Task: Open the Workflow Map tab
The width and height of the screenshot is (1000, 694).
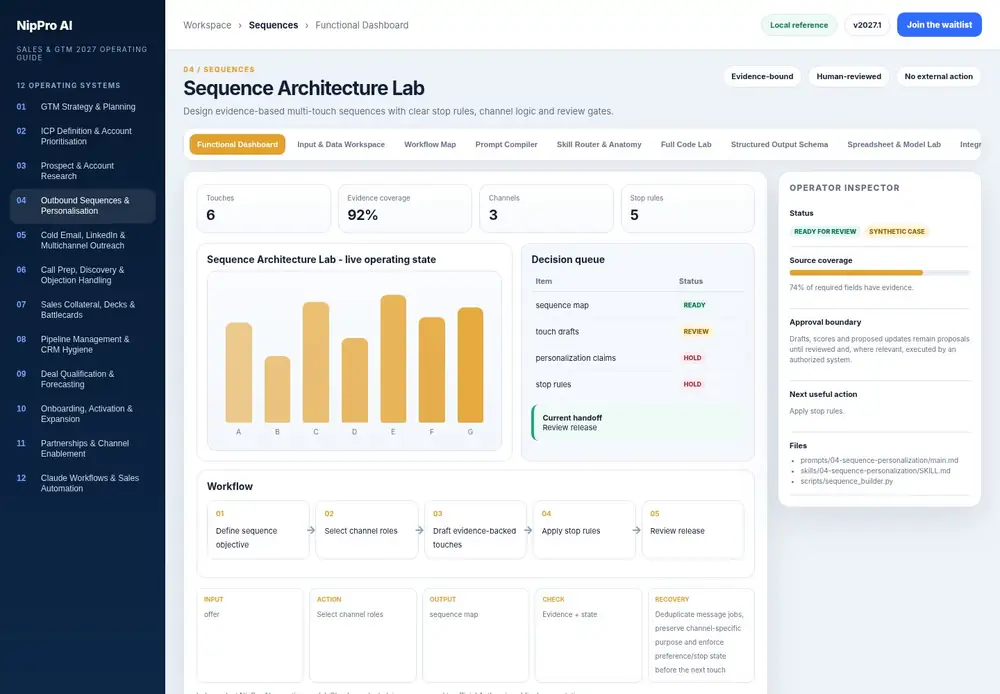Action: coord(430,145)
